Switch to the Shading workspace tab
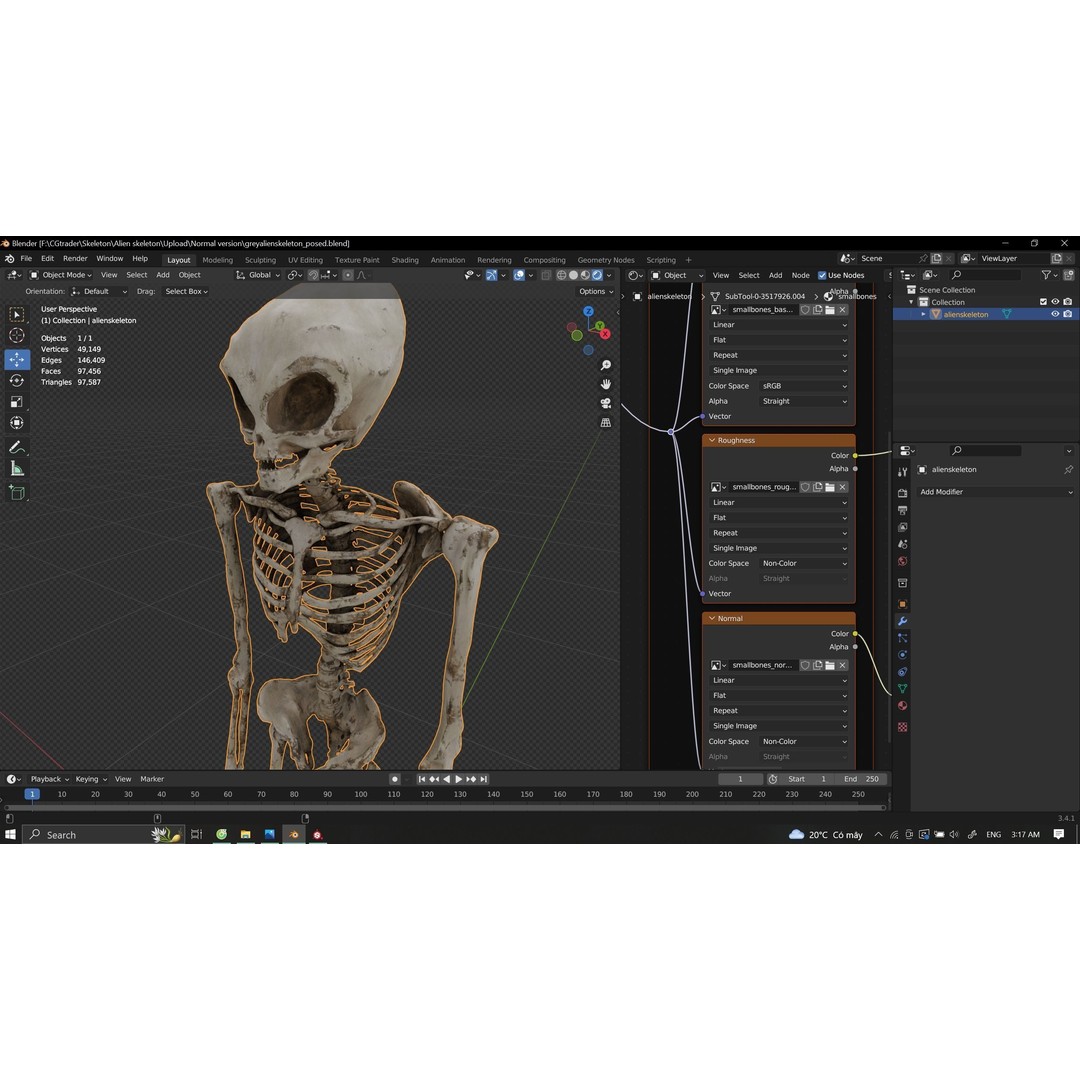The image size is (1080, 1080). (x=405, y=260)
